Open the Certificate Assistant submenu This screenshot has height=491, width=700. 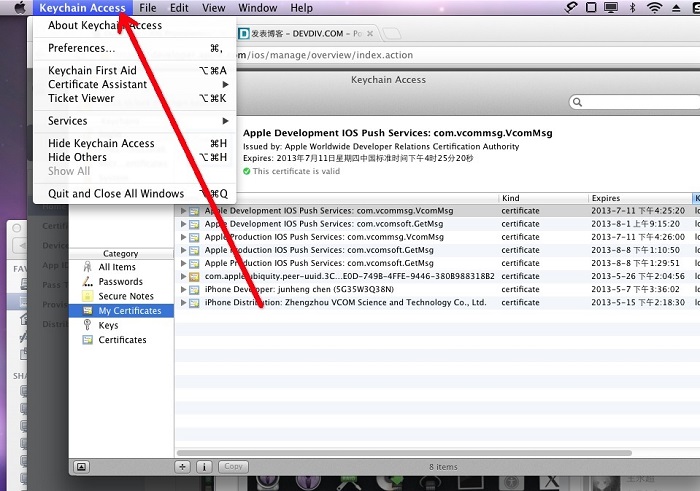click(x=134, y=84)
